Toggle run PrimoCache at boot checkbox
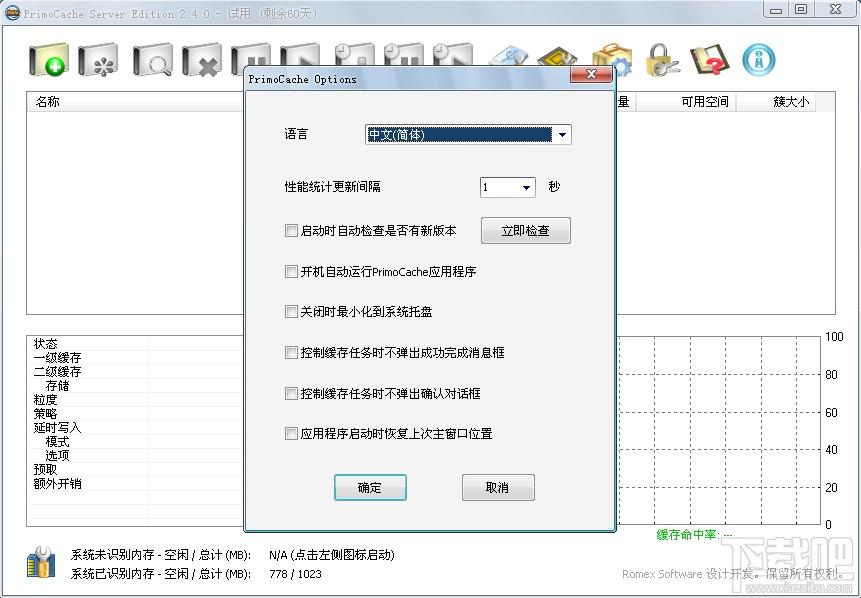Viewport: 861px width, 598px height. [x=291, y=271]
